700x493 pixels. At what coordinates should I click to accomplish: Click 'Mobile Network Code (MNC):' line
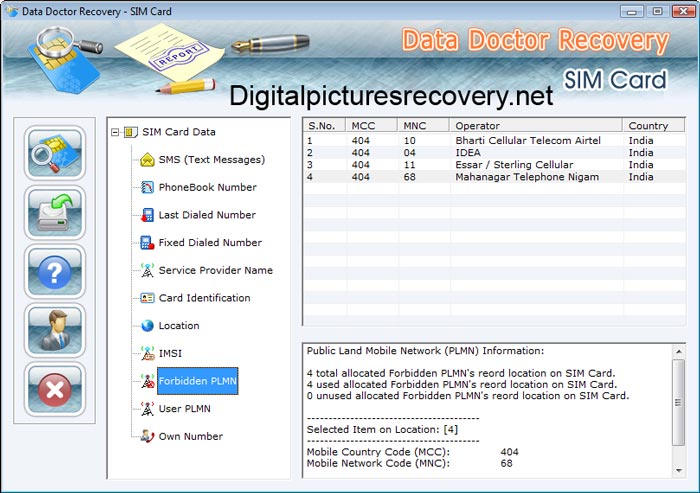click(x=378, y=464)
